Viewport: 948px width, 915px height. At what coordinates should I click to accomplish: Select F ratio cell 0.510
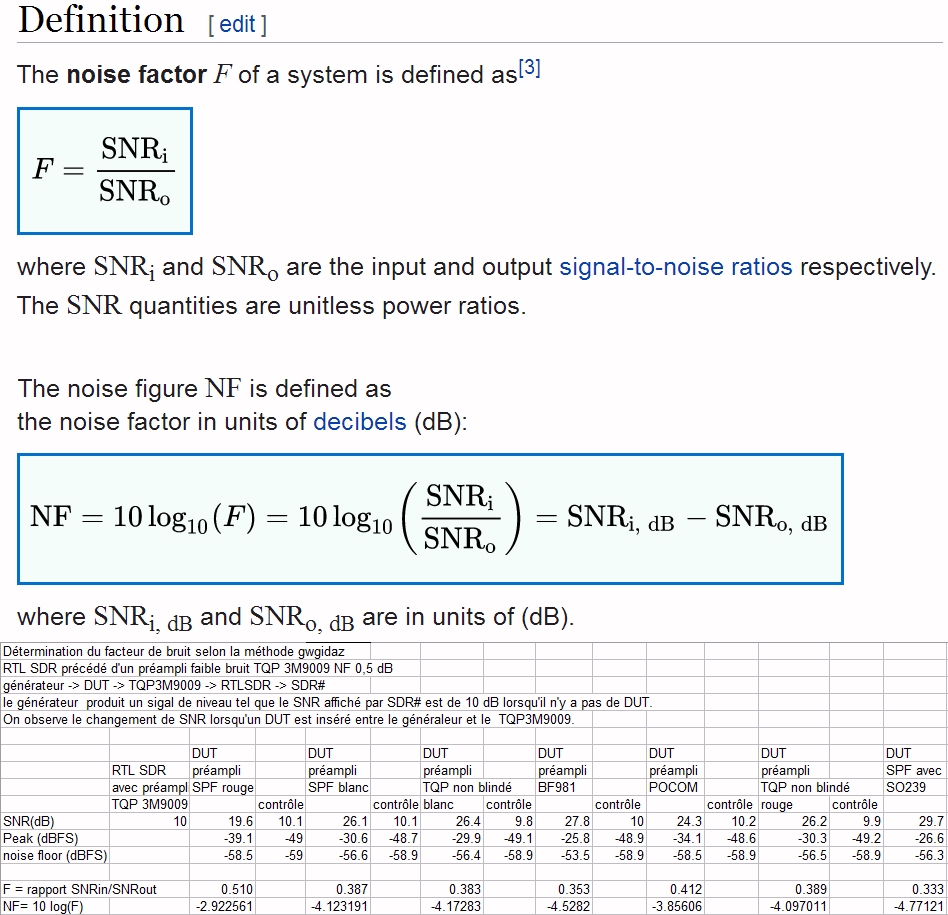tap(237, 889)
